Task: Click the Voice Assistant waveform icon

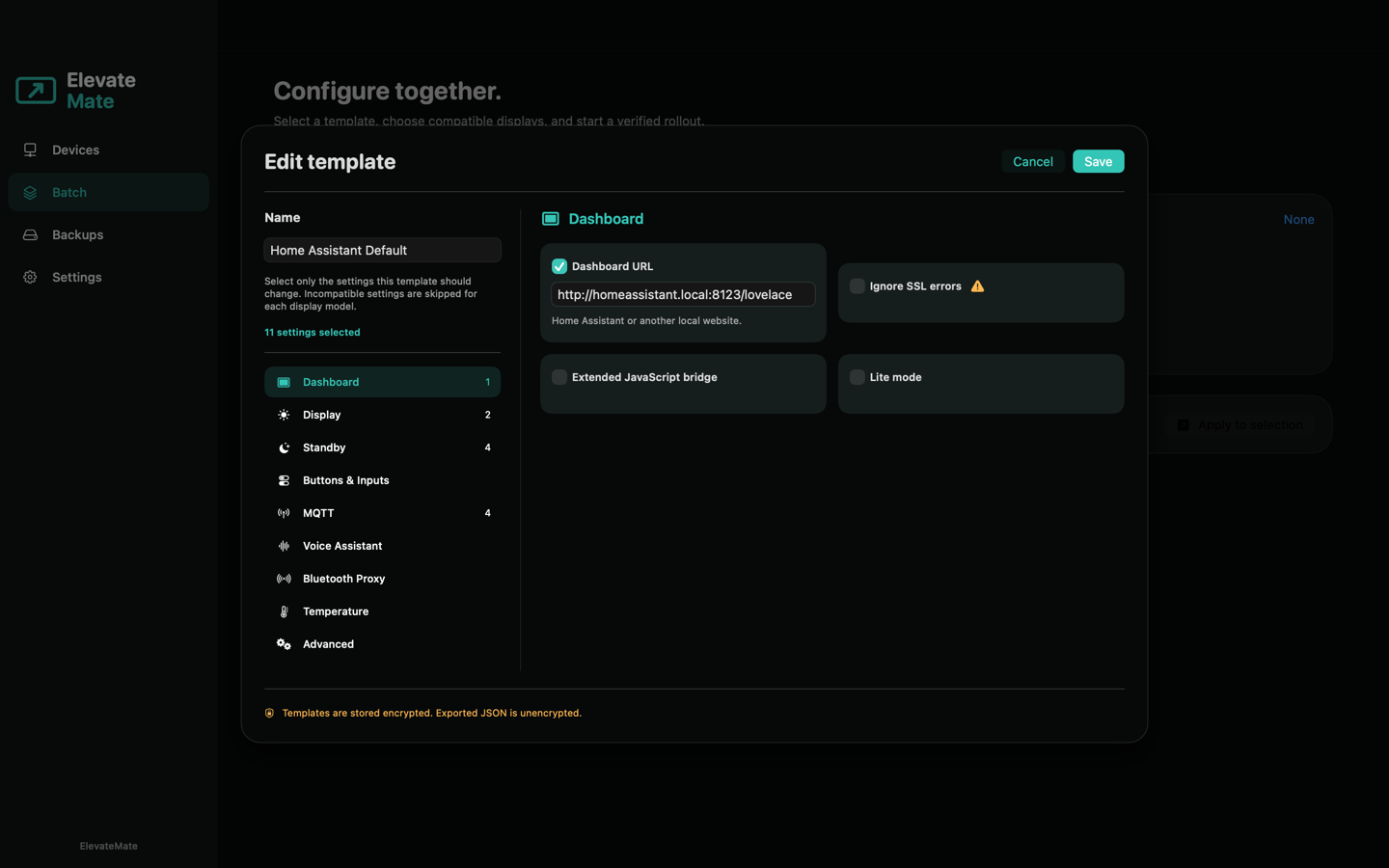Action: 284,546
